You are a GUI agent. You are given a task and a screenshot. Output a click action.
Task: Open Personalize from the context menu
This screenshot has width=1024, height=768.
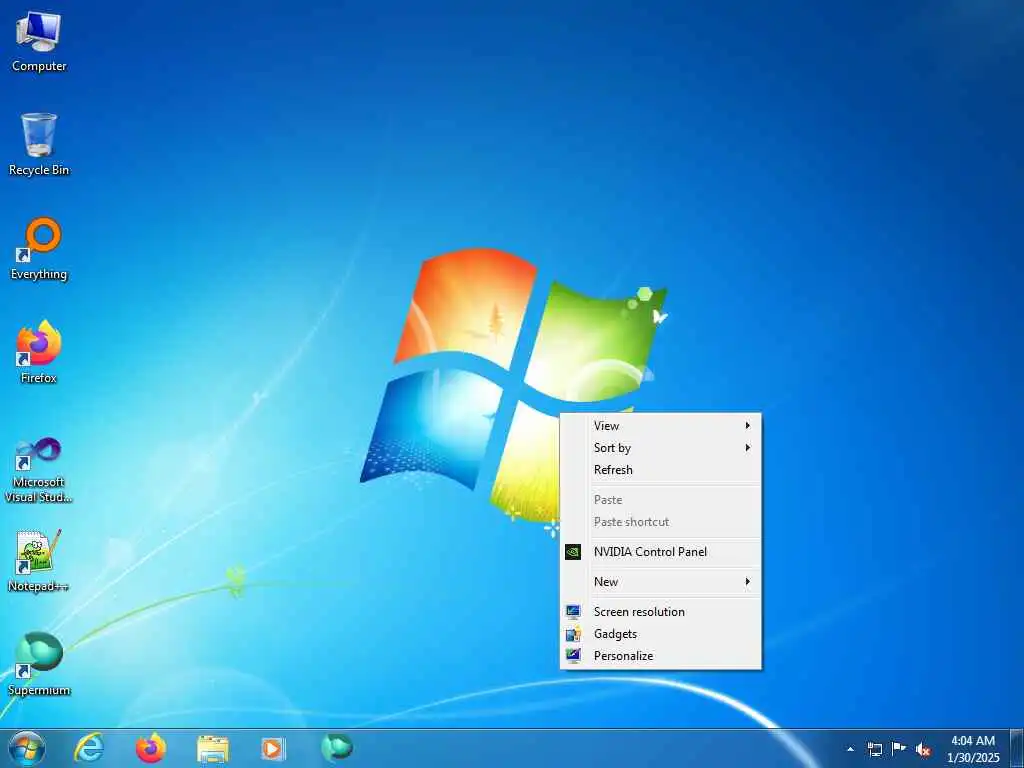pos(660,656)
